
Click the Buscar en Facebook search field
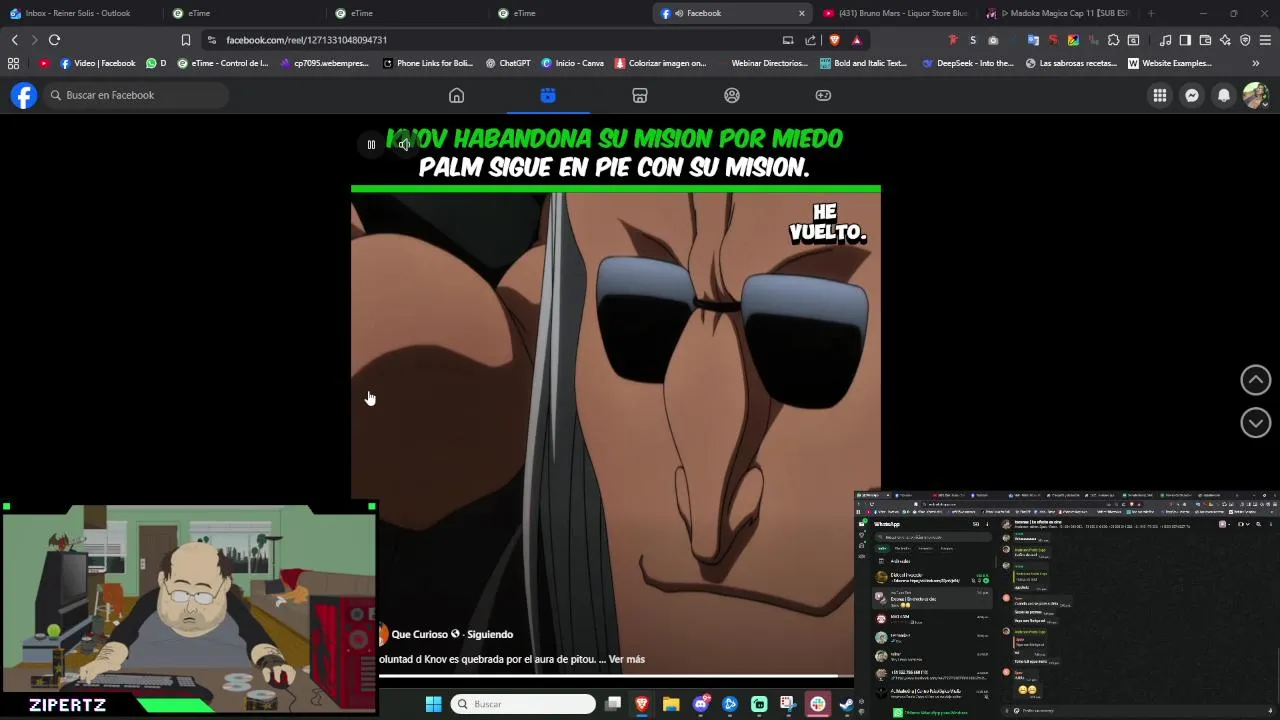click(x=137, y=95)
